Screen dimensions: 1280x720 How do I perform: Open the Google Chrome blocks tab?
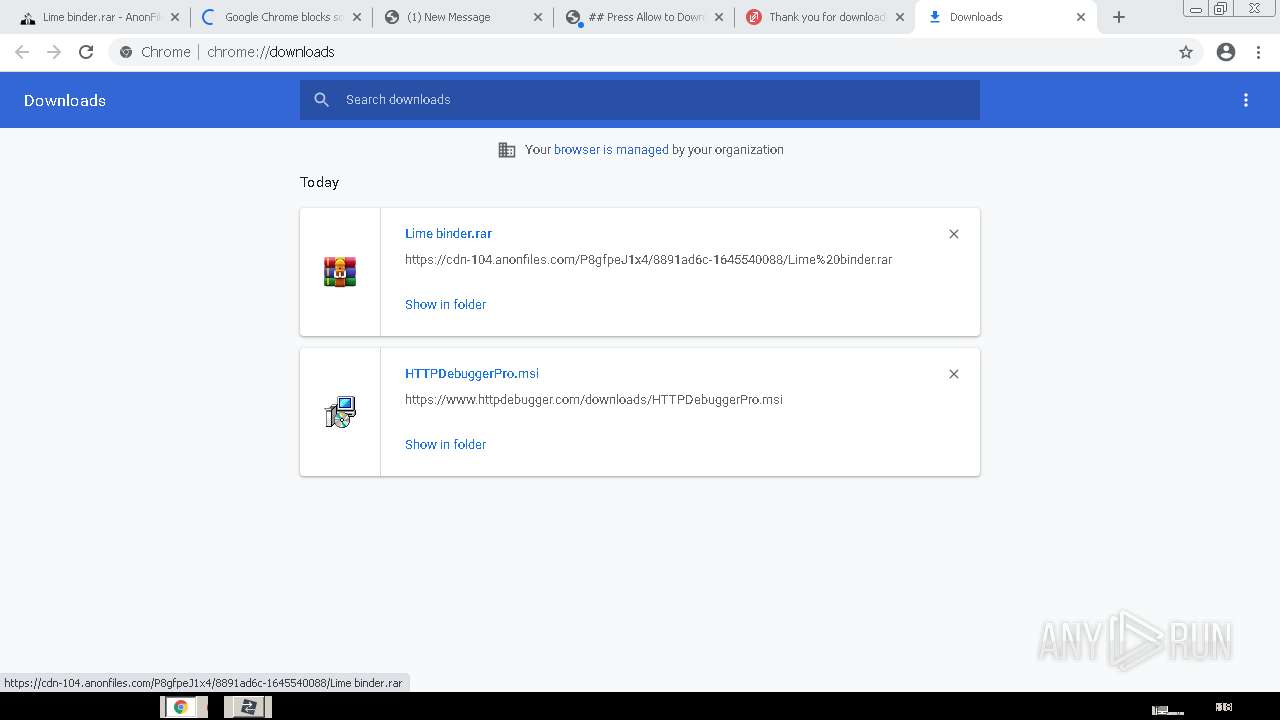pyautogui.click(x=280, y=17)
